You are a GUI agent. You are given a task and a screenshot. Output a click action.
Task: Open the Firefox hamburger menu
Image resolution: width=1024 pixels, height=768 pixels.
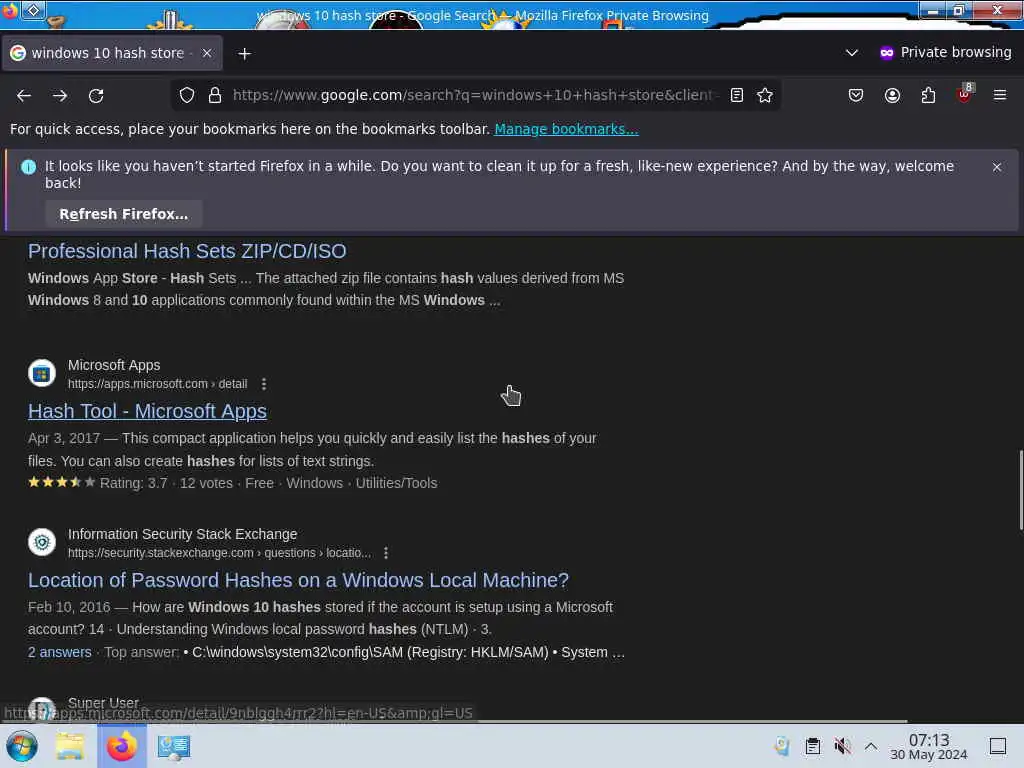[x=1000, y=95]
